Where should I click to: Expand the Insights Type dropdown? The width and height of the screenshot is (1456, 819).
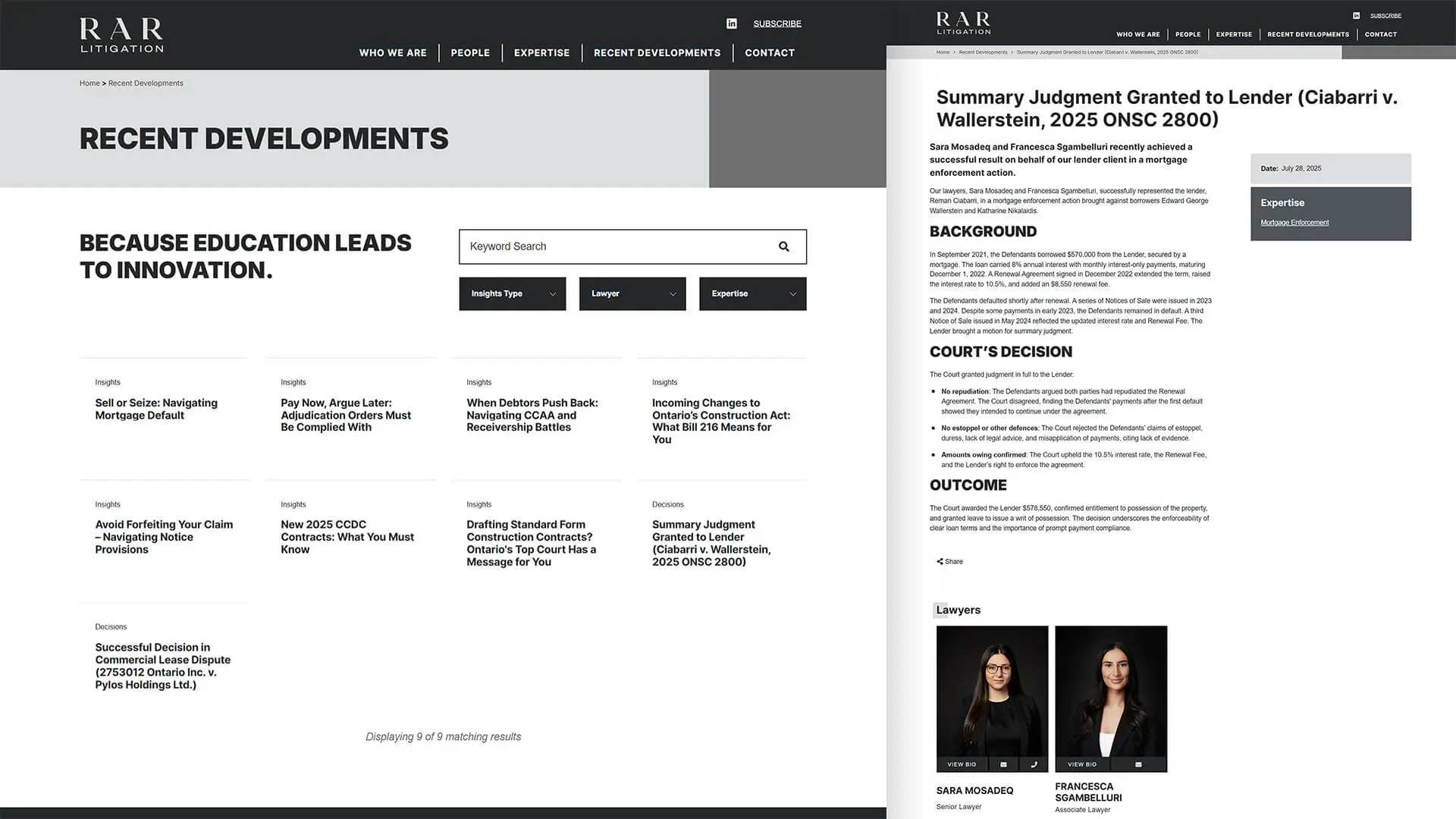512,293
